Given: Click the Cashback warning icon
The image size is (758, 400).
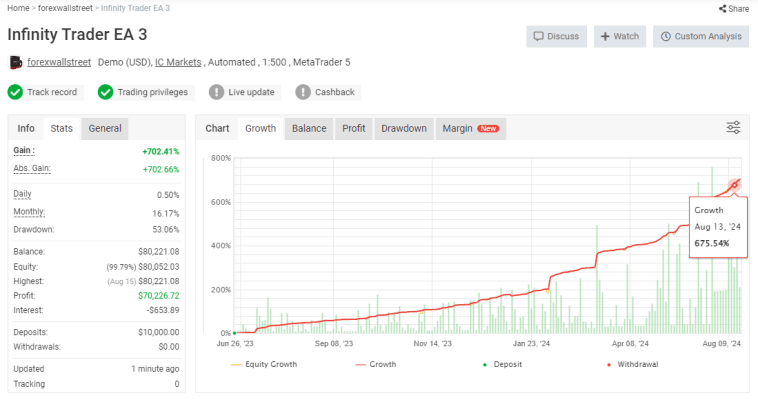Looking at the screenshot, I should pyautogui.click(x=303, y=92).
